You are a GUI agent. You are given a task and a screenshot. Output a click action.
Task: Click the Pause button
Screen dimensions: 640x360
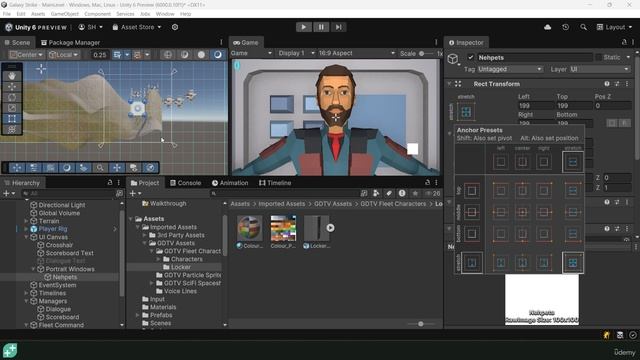(x=321, y=27)
